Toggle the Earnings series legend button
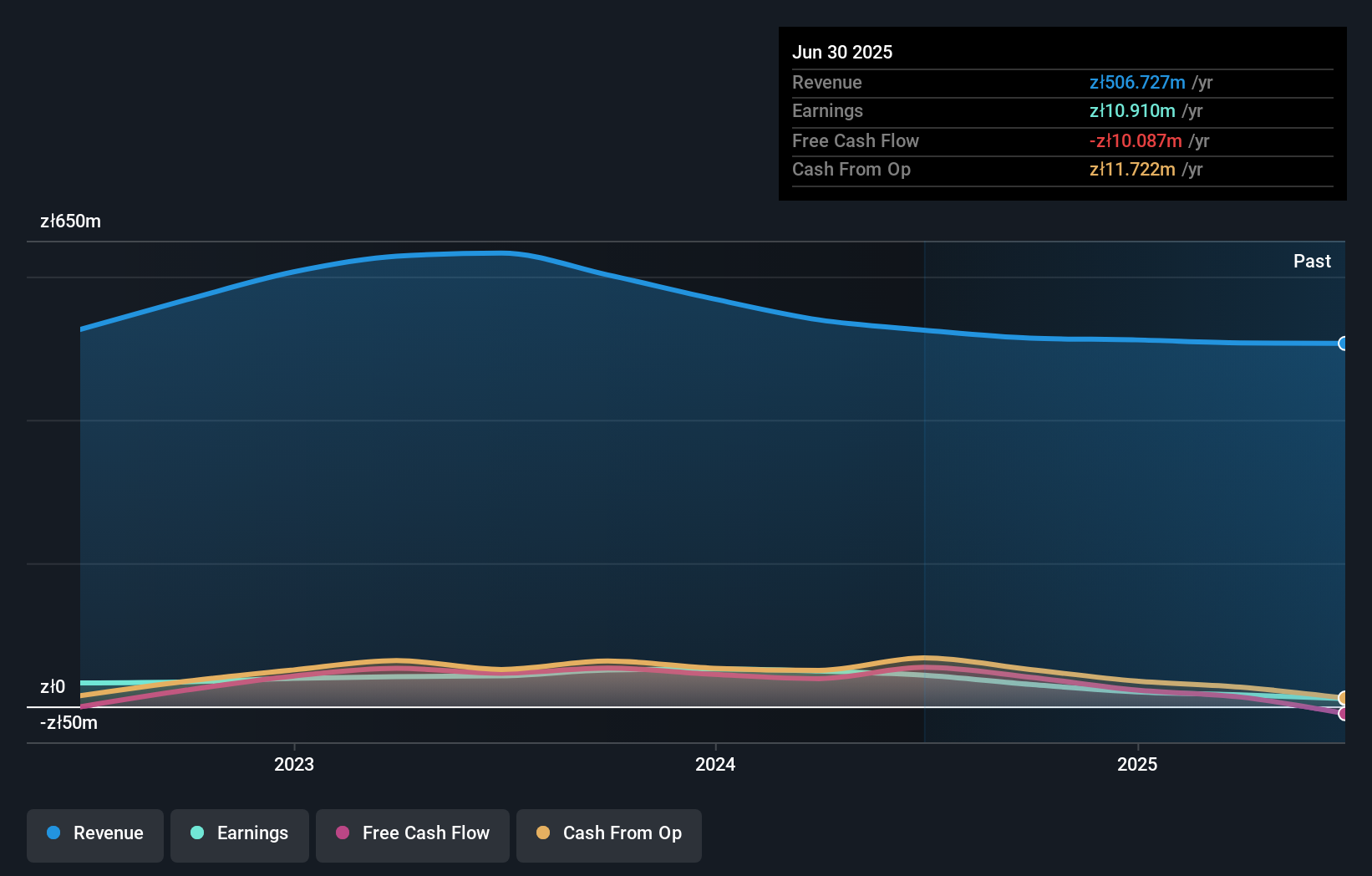Viewport: 1372px width, 876px height. click(x=240, y=835)
